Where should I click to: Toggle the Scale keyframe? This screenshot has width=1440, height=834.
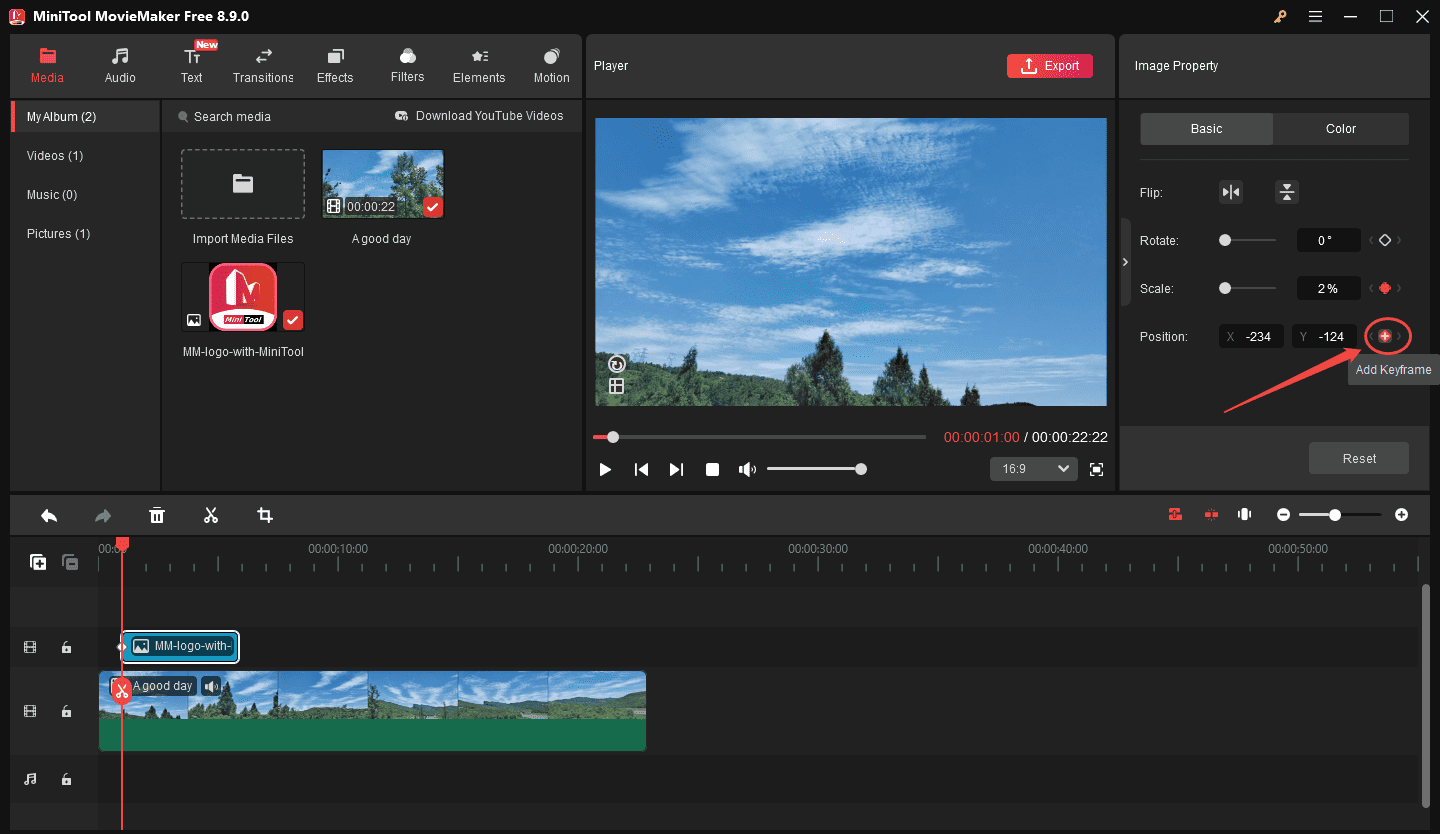1385,288
